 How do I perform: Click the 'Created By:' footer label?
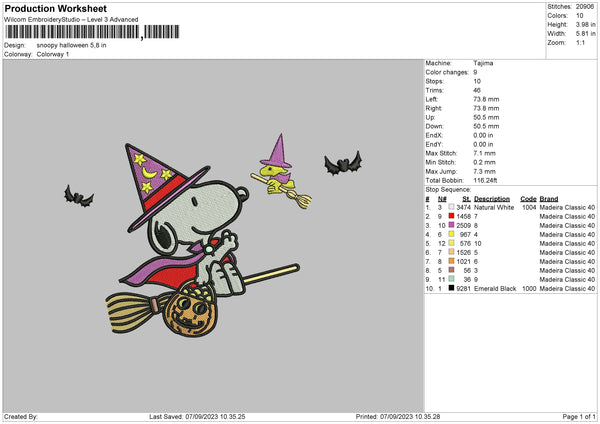(x=21, y=416)
